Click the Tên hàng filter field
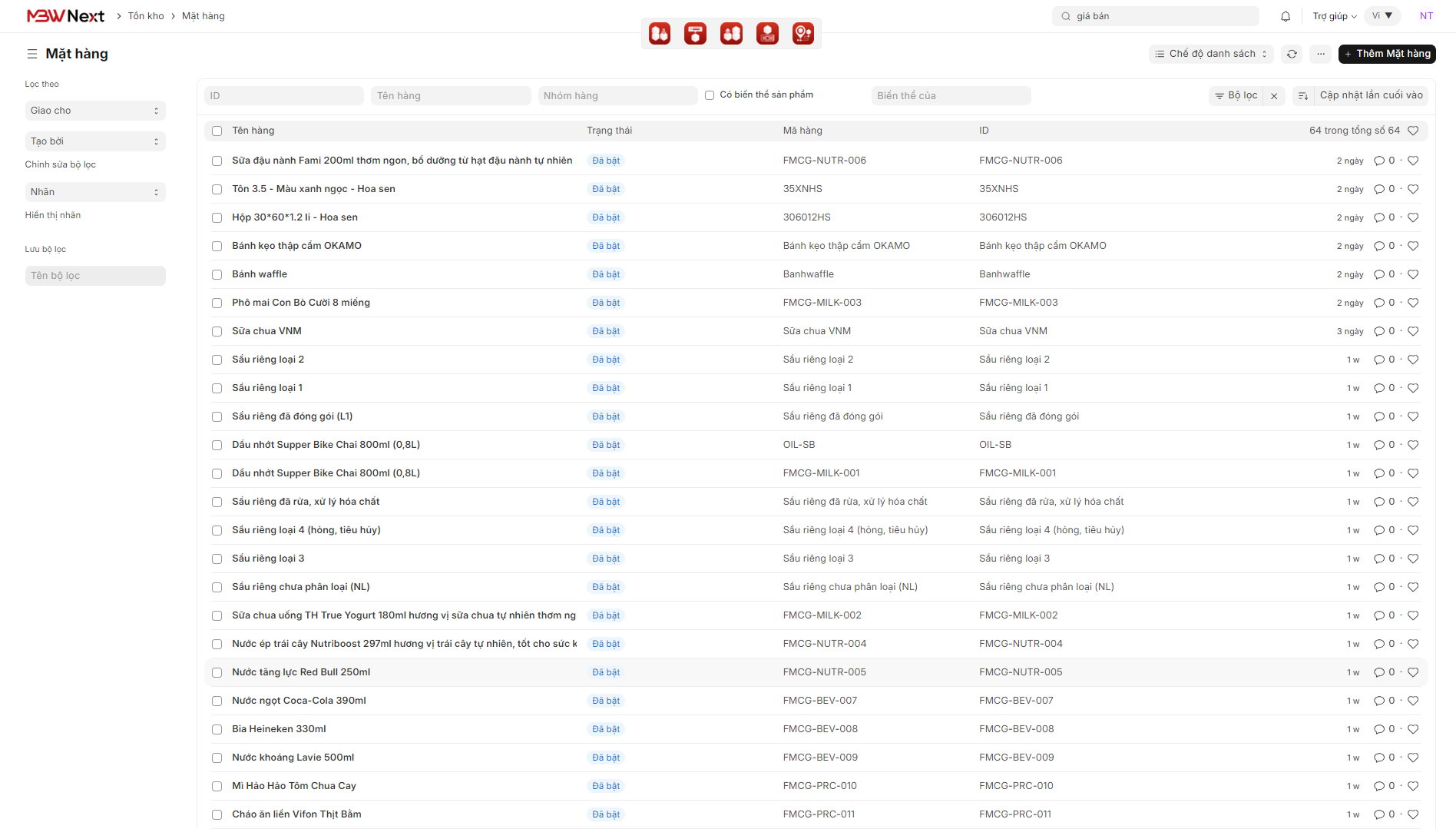This screenshot has height=829, width=1456. [x=451, y=96]
